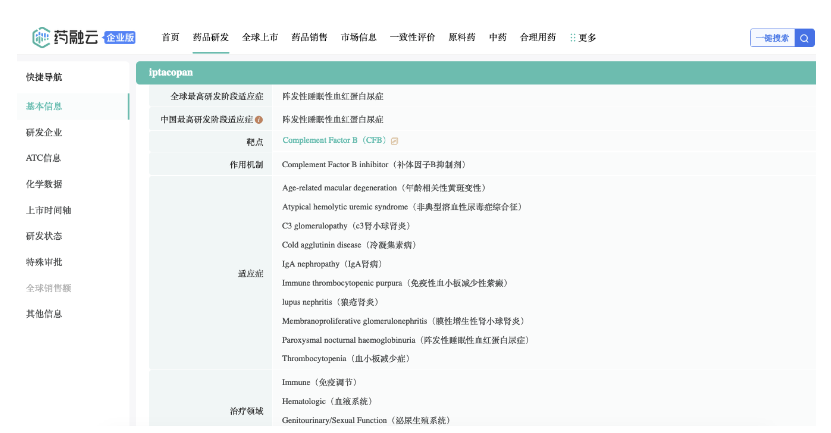831x433 pixels.
Task: Select 基本信息 in quick navigation sidebar
Action: point(45,106)
